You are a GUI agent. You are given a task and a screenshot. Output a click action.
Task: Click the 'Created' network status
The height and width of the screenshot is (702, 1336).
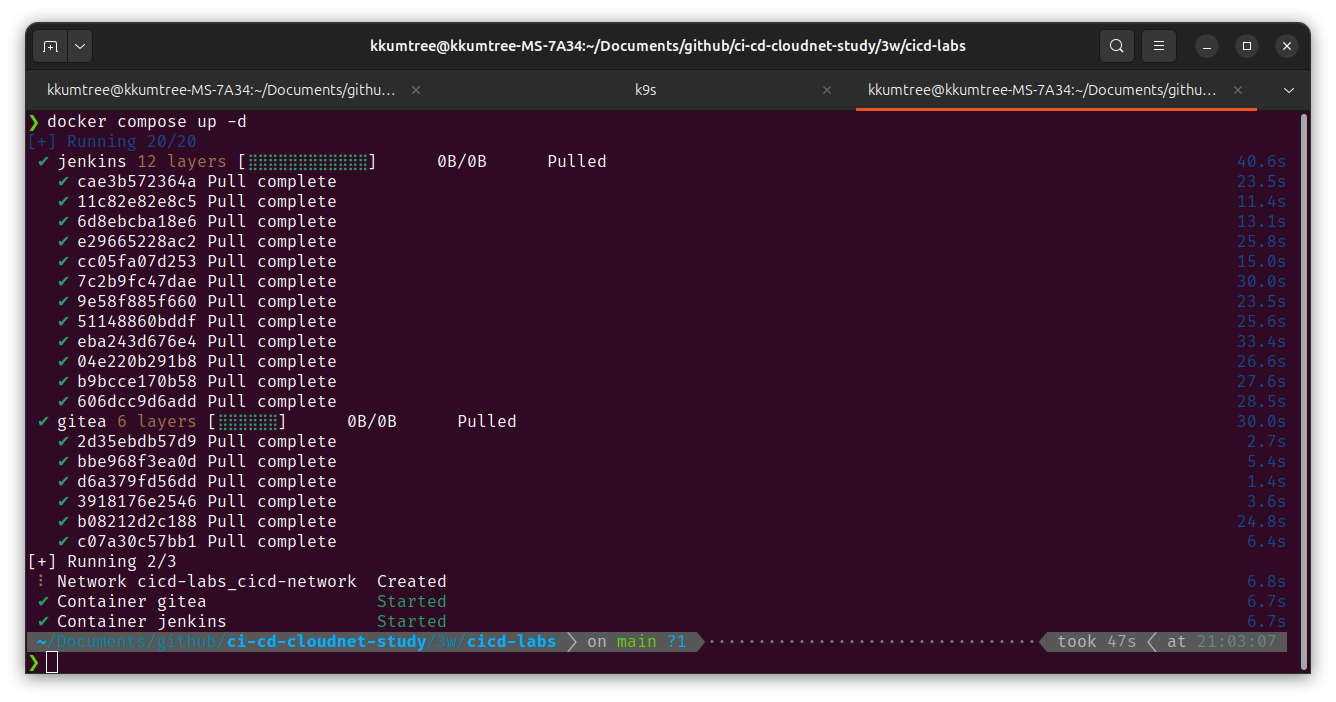click(412, 582)
